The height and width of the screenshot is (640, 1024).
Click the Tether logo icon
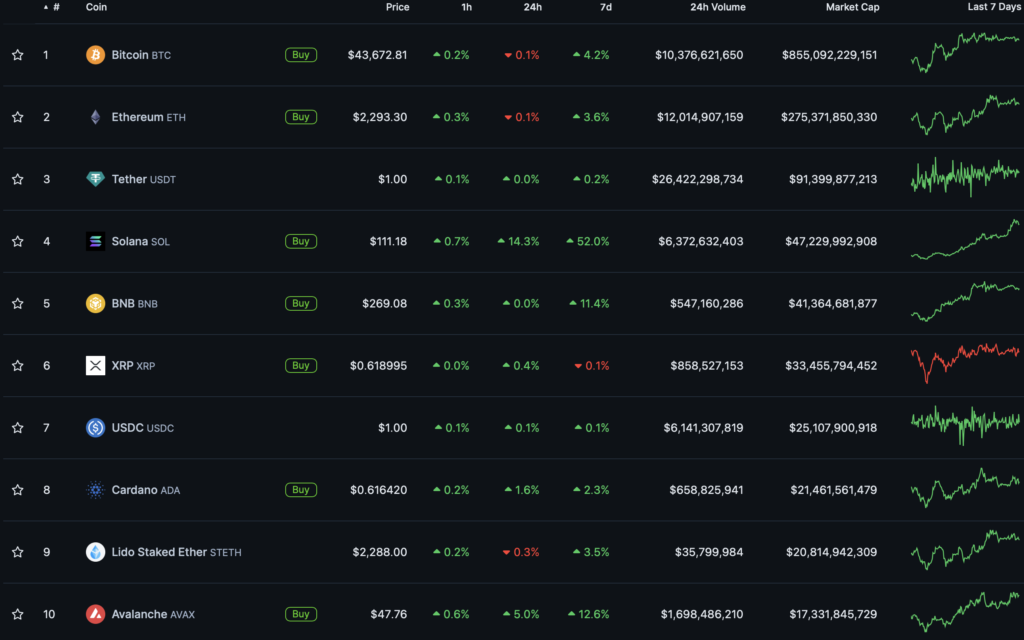tap(95, 179)
